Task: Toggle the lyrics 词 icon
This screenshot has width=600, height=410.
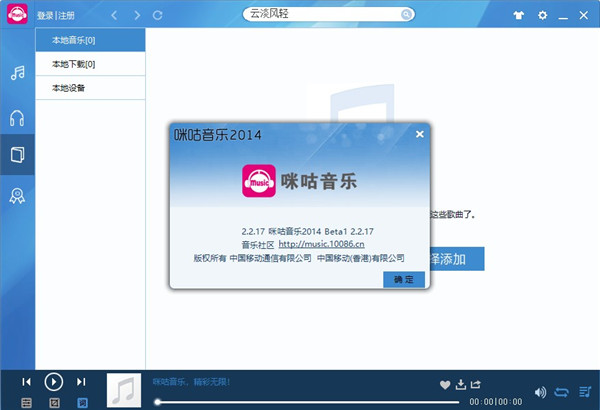Action: point(82,402)
